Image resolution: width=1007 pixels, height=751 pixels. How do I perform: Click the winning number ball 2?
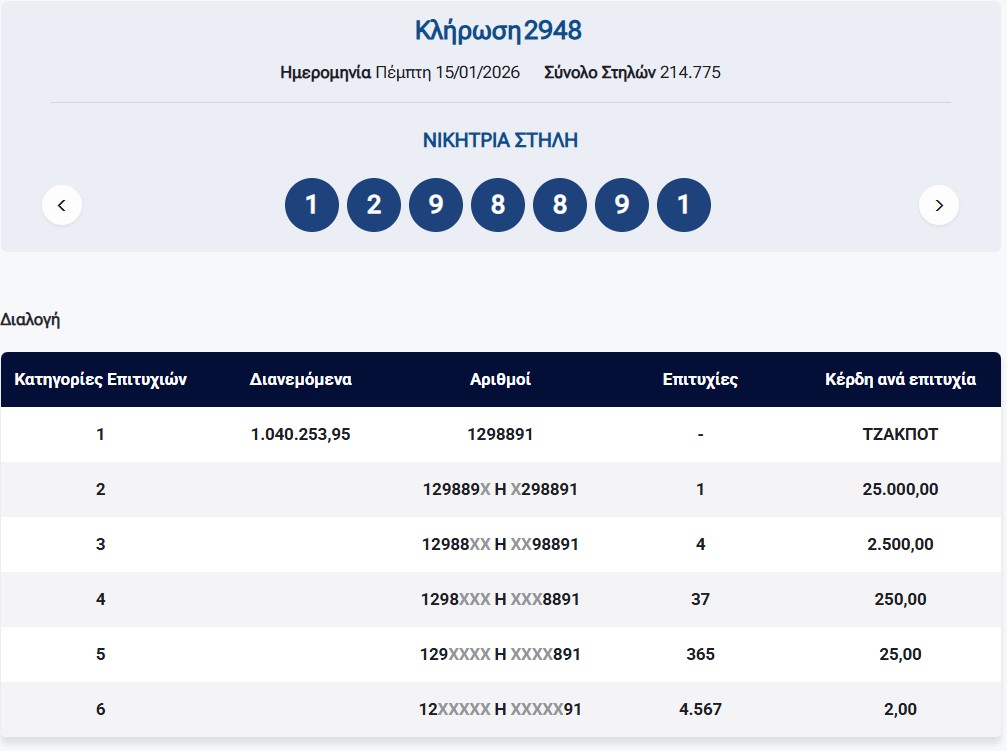tap(373, 205)
